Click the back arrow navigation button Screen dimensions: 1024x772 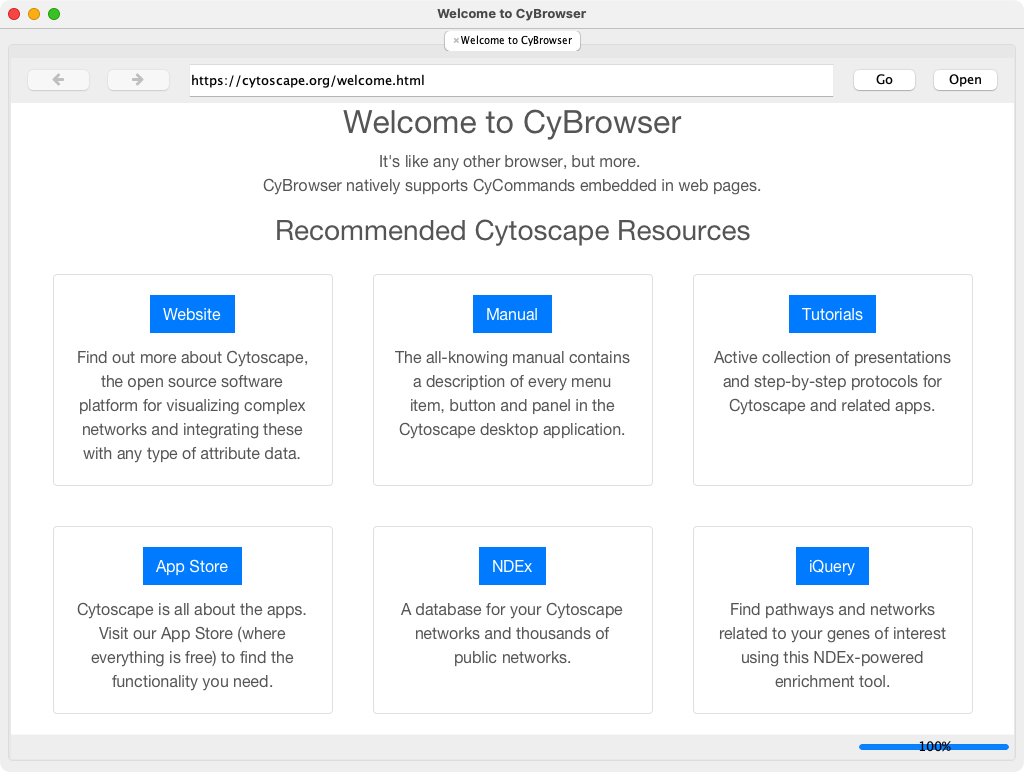[x=58, y=80]
